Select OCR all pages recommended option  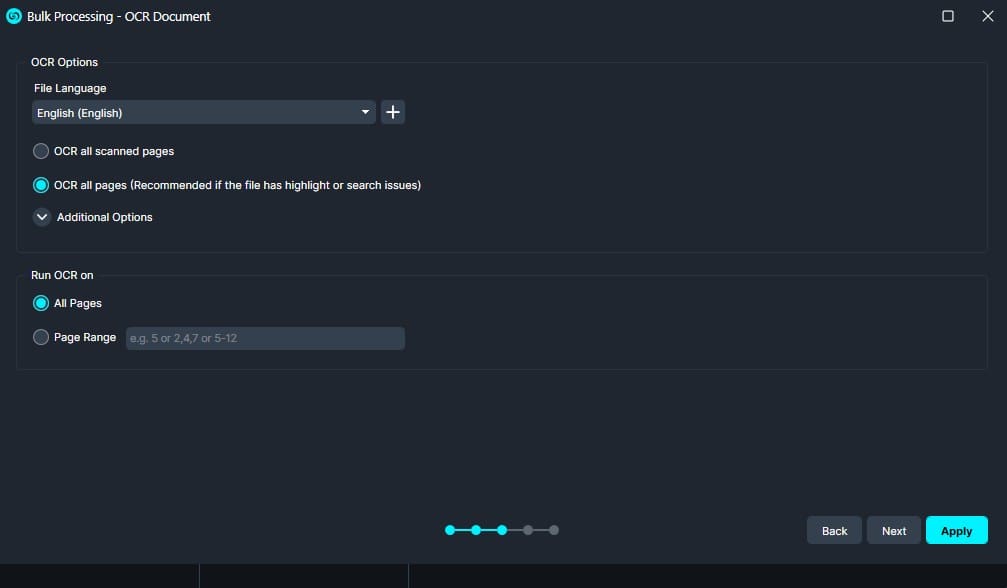click(41, 185)
